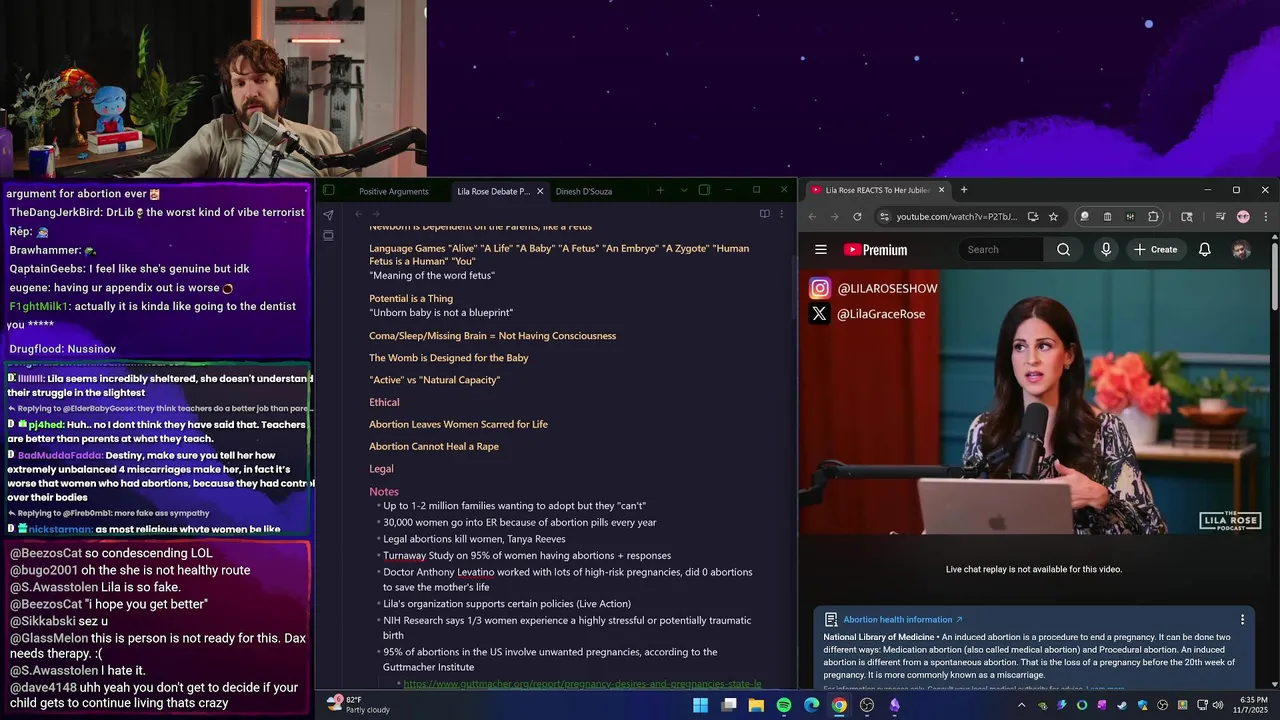
Task: Show hidden system tray icons
Action: [1022, 705]
